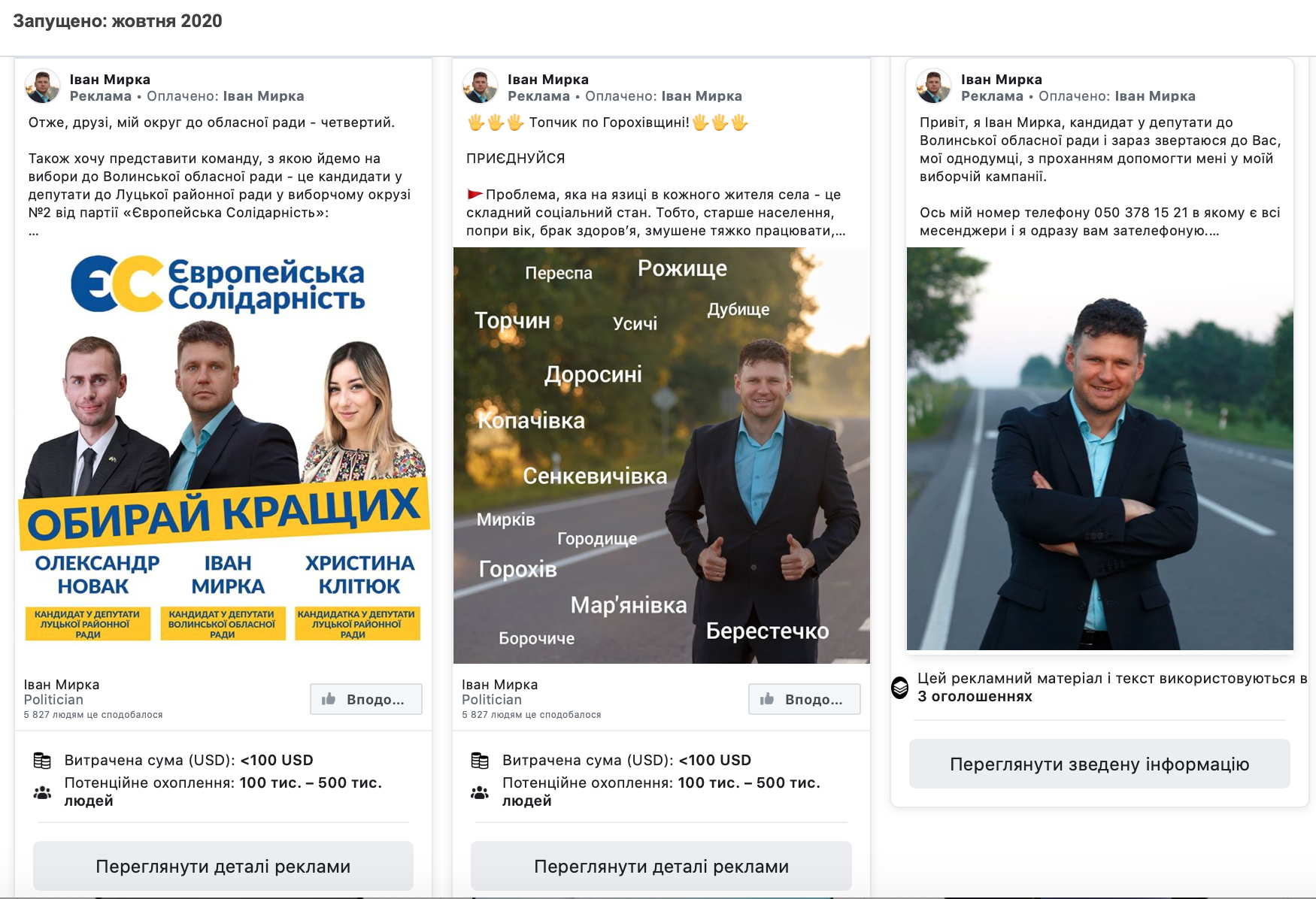The height and width of the screenshot is (899, 1316).
Task: Open the Європейська Солідарність candidates image
Action: pos(223,451)
